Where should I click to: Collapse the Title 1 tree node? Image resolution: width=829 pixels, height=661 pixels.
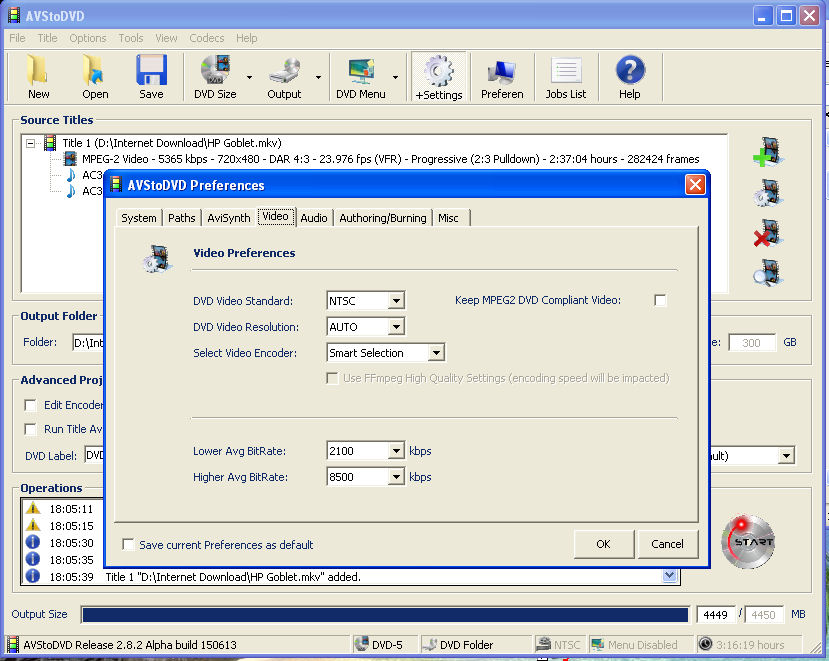pyautogui.click(x=31, y=143)
